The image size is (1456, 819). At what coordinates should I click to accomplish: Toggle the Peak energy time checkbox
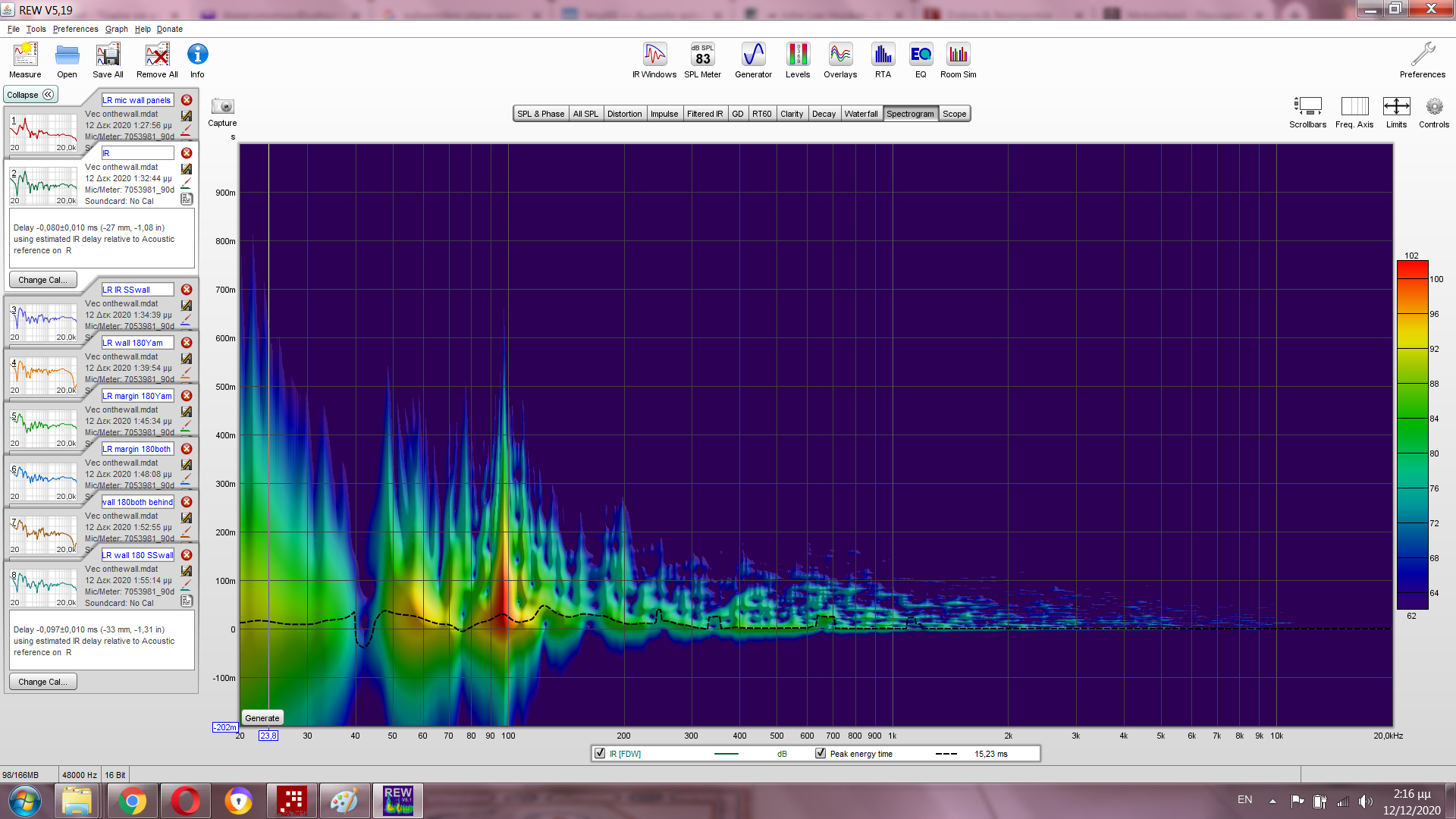pyautogui.click(x=821, y=753)
